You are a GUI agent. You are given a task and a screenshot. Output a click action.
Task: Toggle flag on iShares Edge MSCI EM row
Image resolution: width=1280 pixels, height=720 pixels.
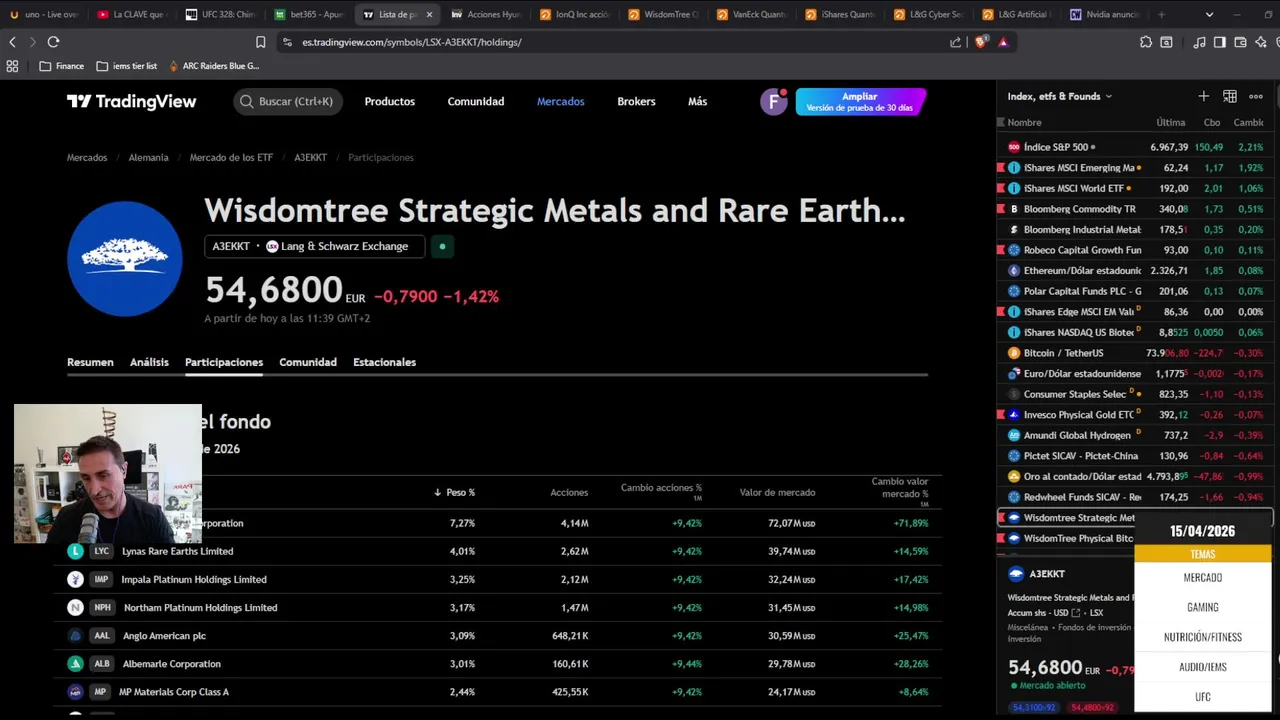click(1001, 312)
